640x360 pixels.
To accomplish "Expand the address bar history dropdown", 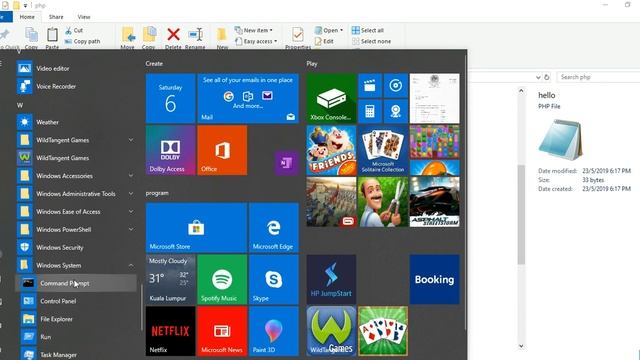I will point(538,77).
